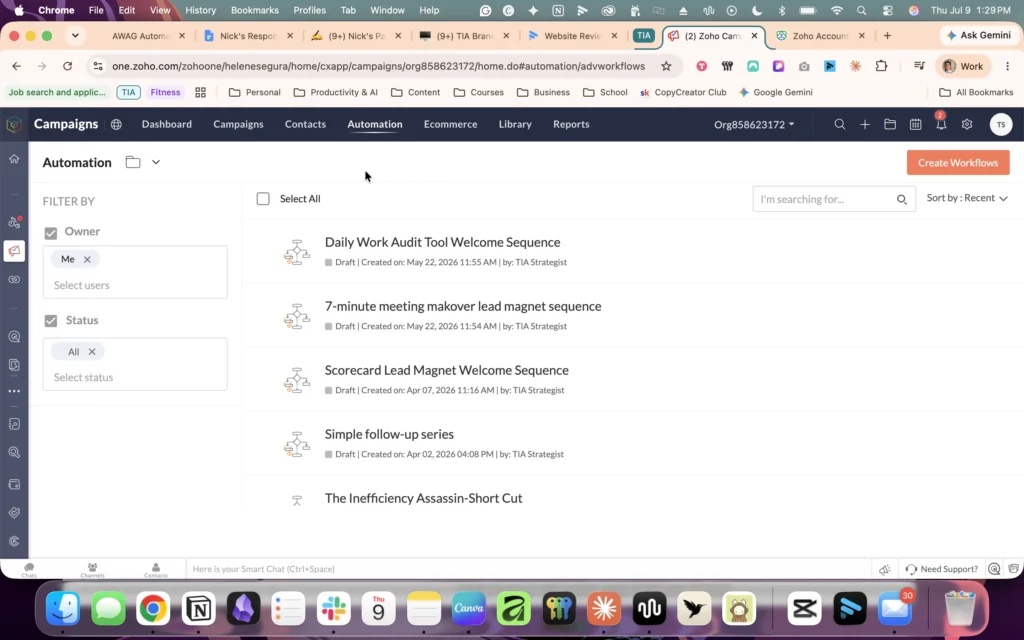Open Chrome tab search dropdown arrow

point(75,36)
